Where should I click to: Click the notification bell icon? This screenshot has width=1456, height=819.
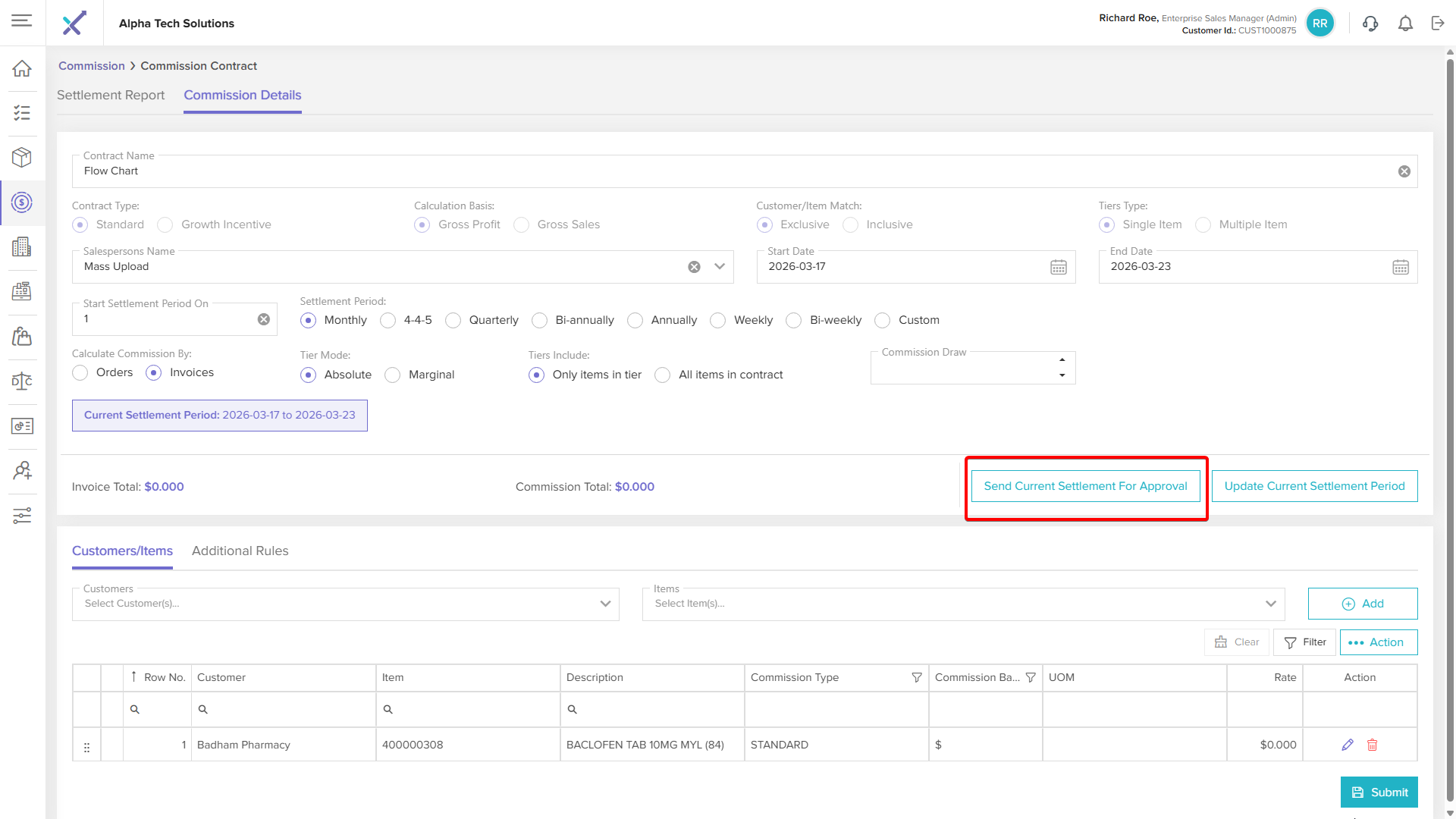point(1405,24)
